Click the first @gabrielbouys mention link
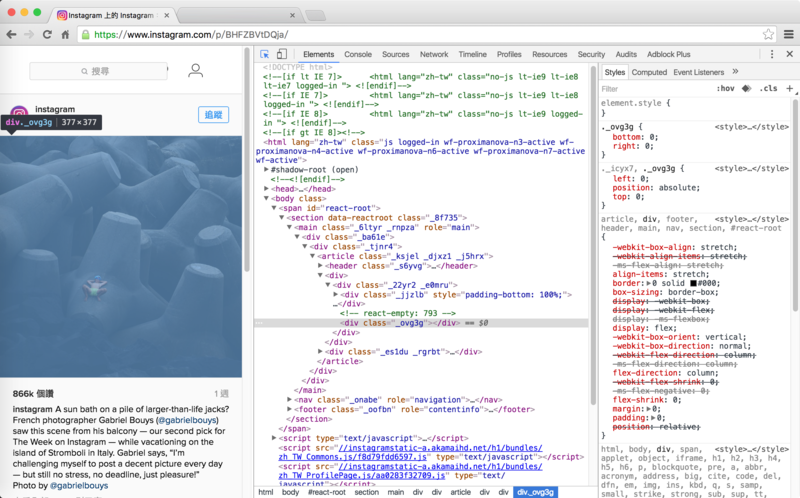 coord(188,420)
